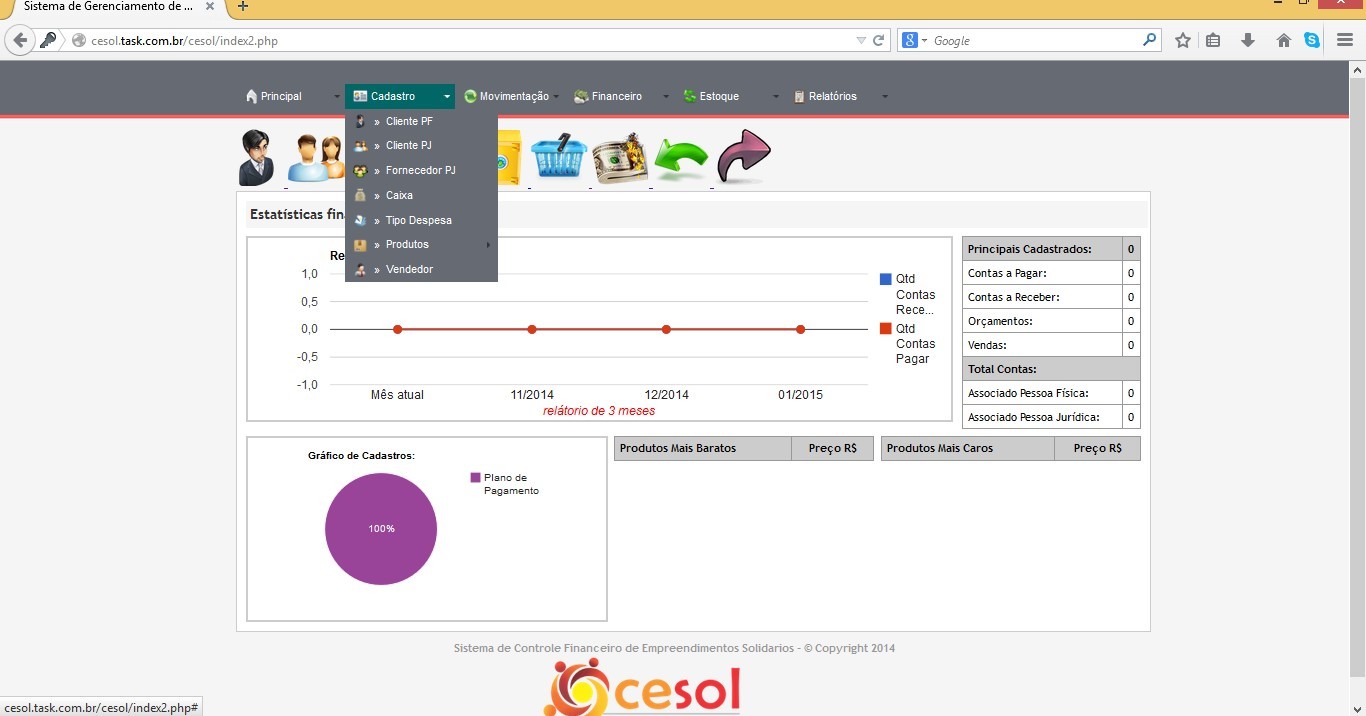The height and width of the screenshot is (716, 1366).
Task: Bookmark page with the star icon
Action: tap(1183, 41)
